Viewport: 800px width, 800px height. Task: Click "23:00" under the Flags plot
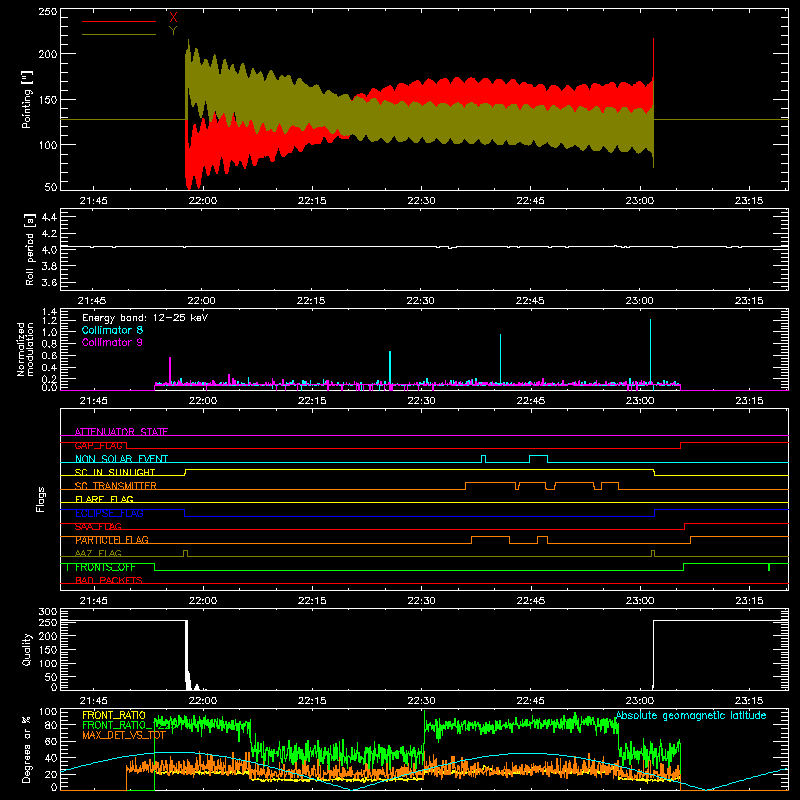click(x=640, y=601)
